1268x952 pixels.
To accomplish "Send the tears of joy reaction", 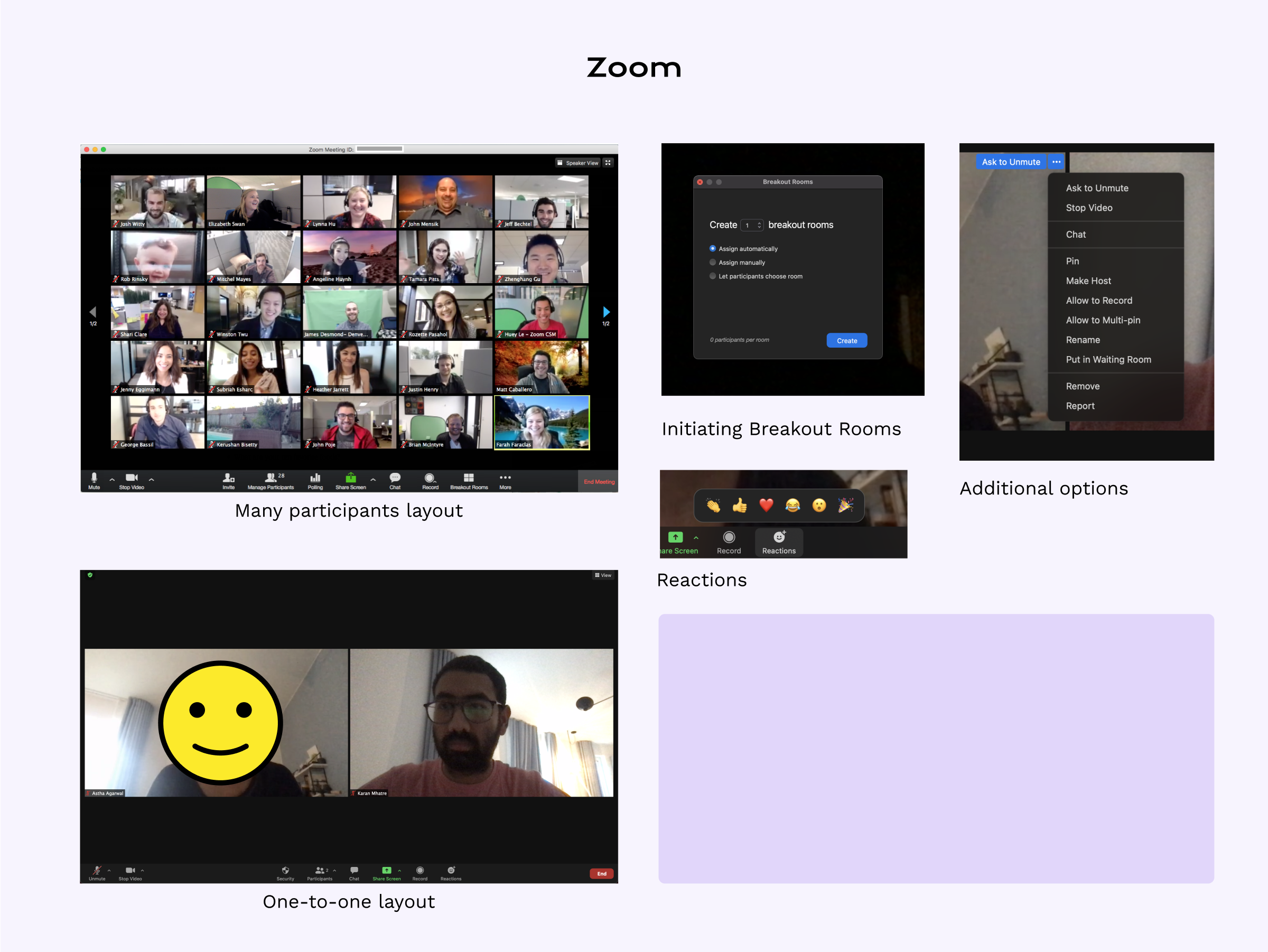I will tap(793, 505).
